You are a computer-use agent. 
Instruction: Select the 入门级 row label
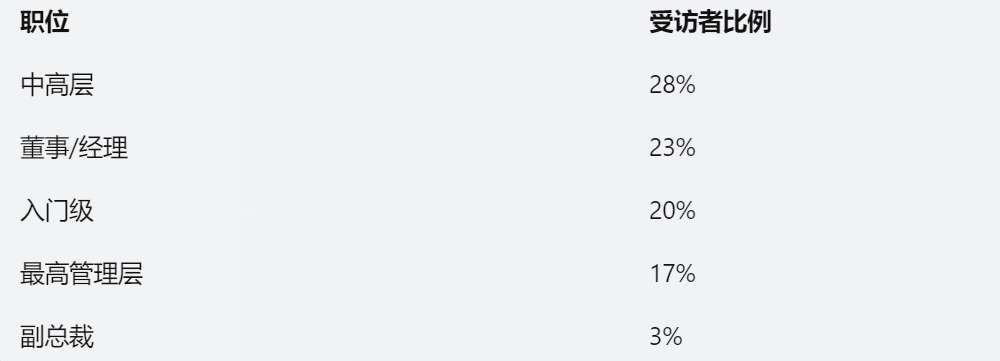point(57,210)
